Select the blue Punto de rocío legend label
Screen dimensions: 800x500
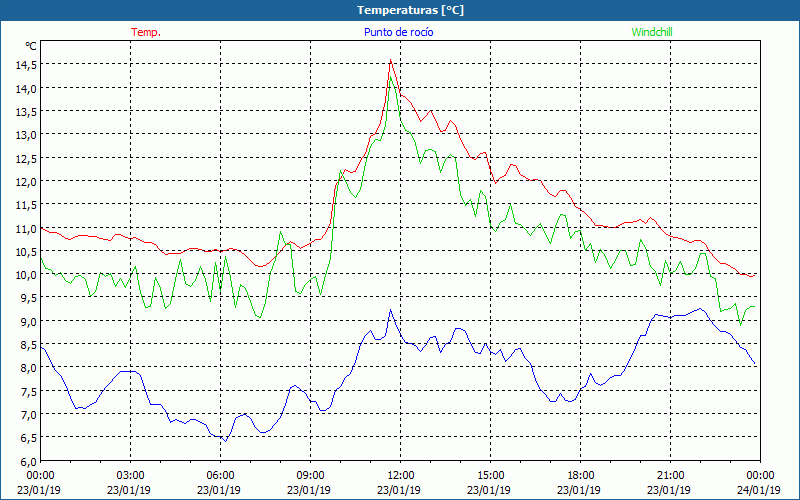coord(398,32)
